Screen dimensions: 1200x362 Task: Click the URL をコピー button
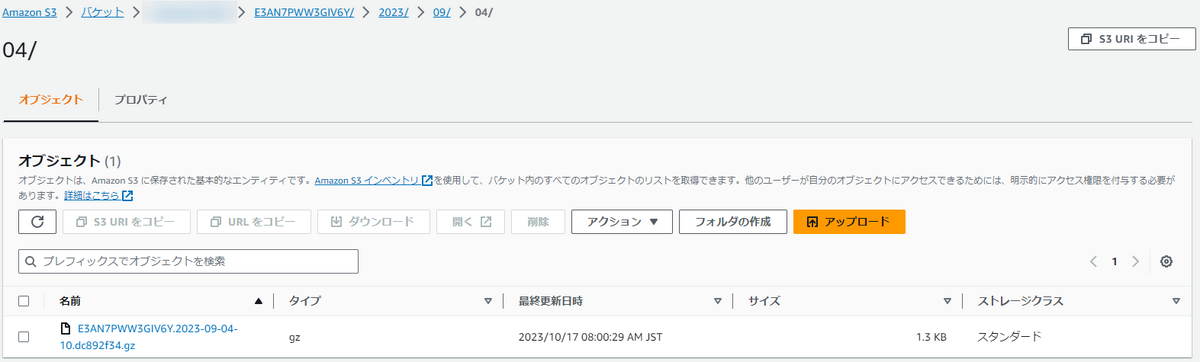(x=254, y=222)
